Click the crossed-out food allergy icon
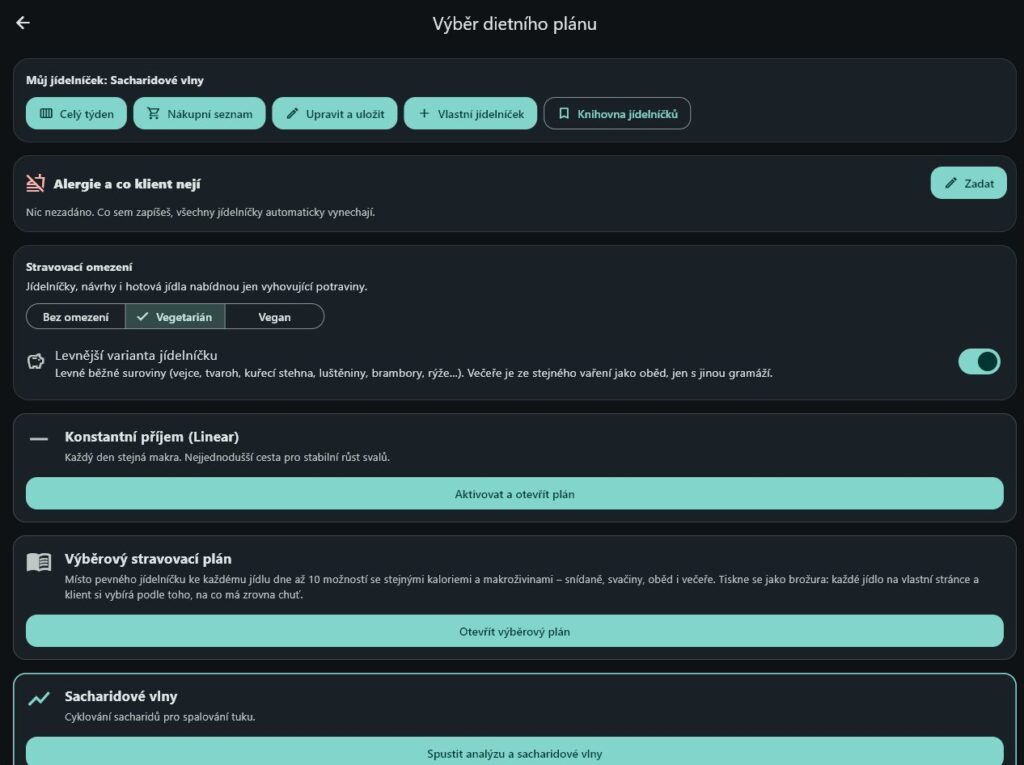 click(x=35, y=184)
